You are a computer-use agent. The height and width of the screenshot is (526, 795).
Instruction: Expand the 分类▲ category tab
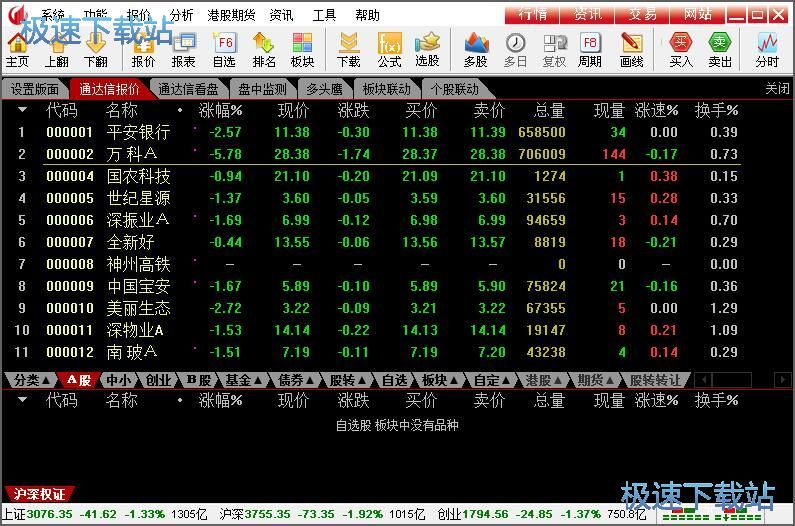(31, 380)
